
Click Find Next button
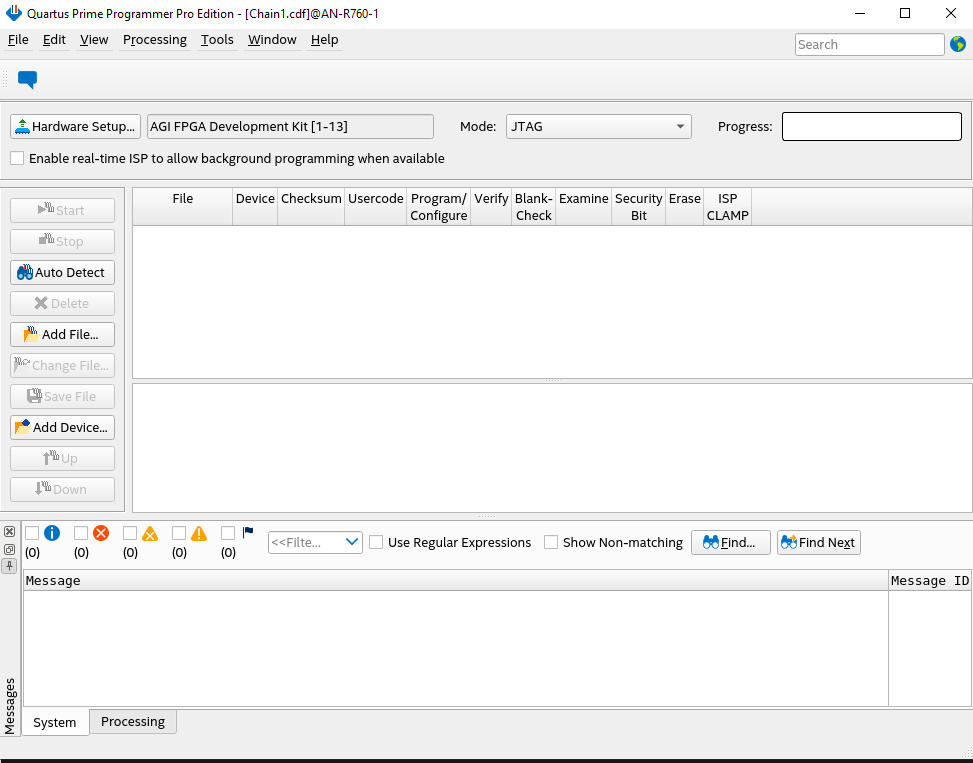tap(818, 542)
